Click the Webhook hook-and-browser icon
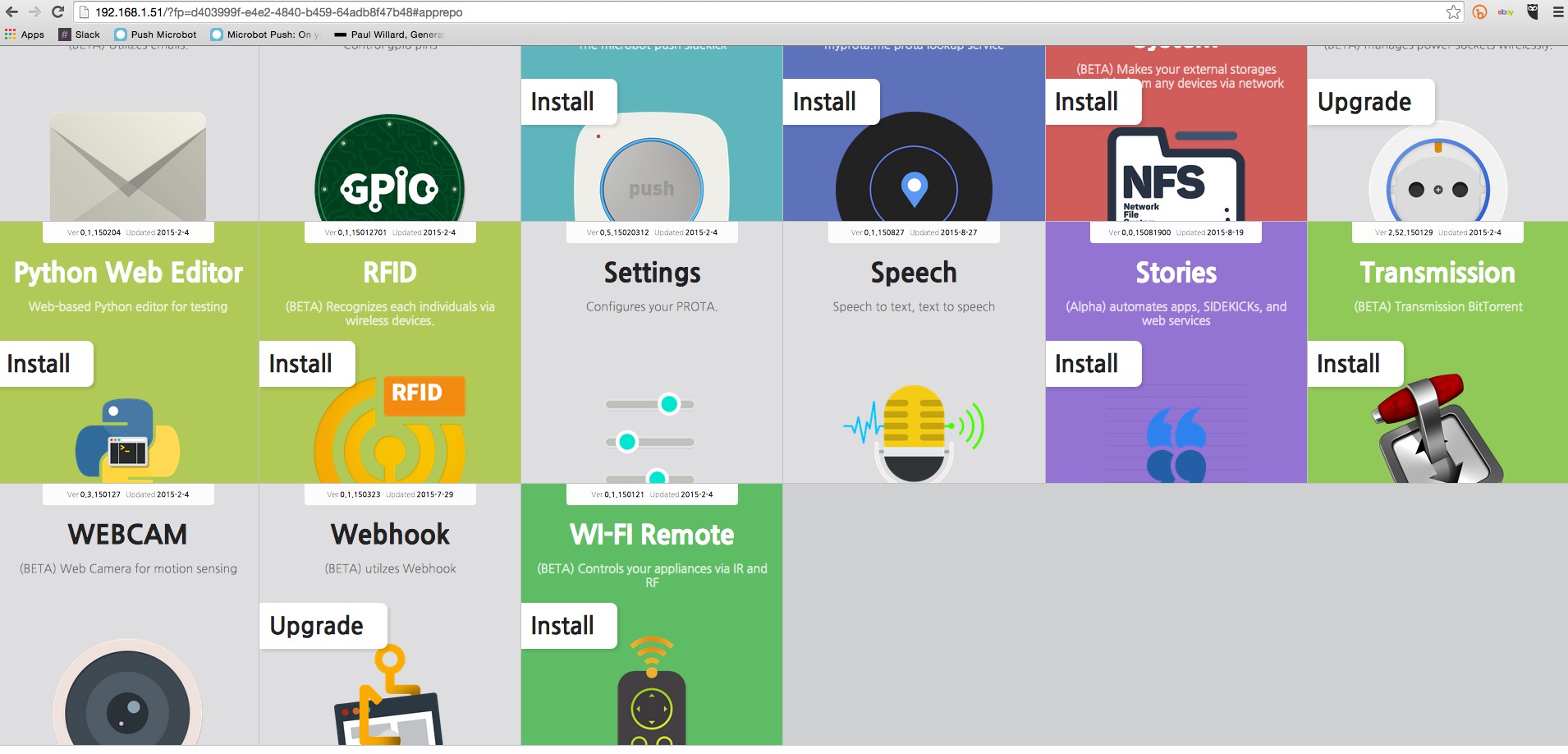 [388, 695]
